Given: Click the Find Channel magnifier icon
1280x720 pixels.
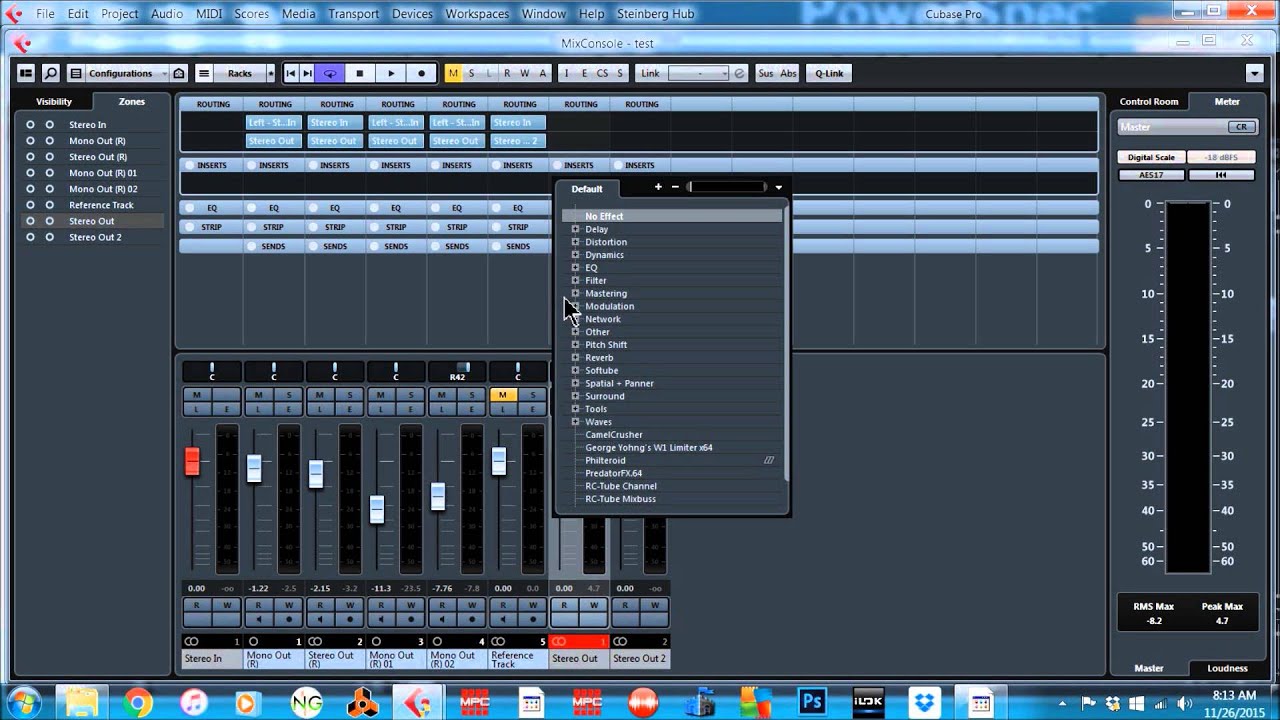Looking at the screenshot, I should [51, 73].
